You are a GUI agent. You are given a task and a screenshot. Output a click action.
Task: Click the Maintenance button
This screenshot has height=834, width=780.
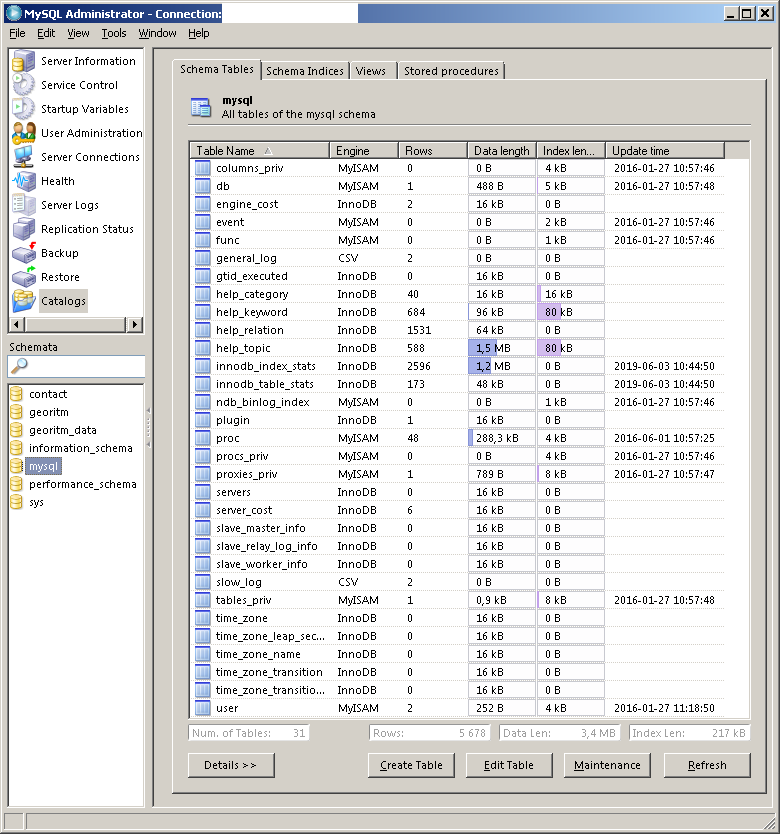click(x=607, y=765)
